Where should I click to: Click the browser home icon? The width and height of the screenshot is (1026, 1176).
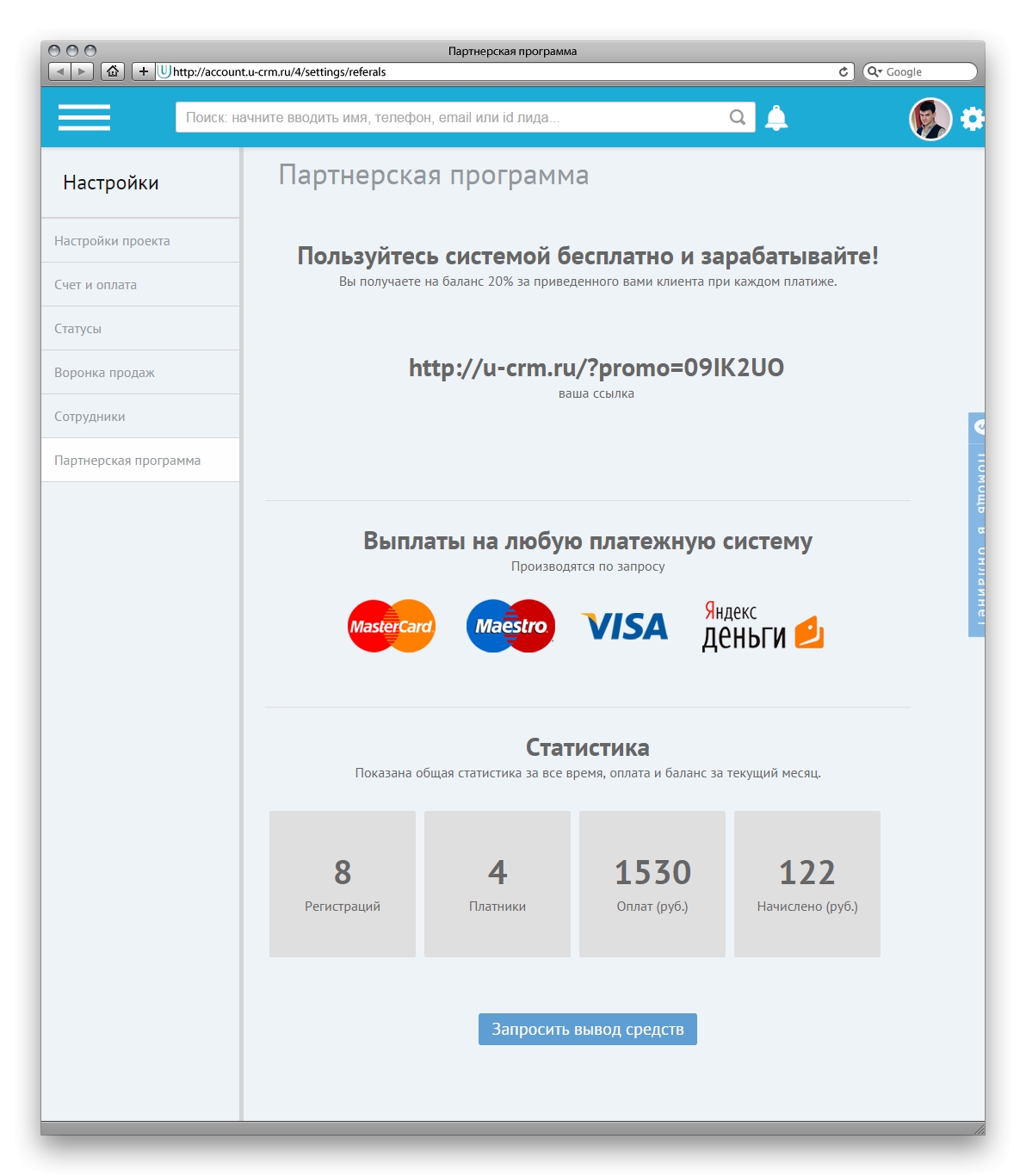click(x=113, y=71)
